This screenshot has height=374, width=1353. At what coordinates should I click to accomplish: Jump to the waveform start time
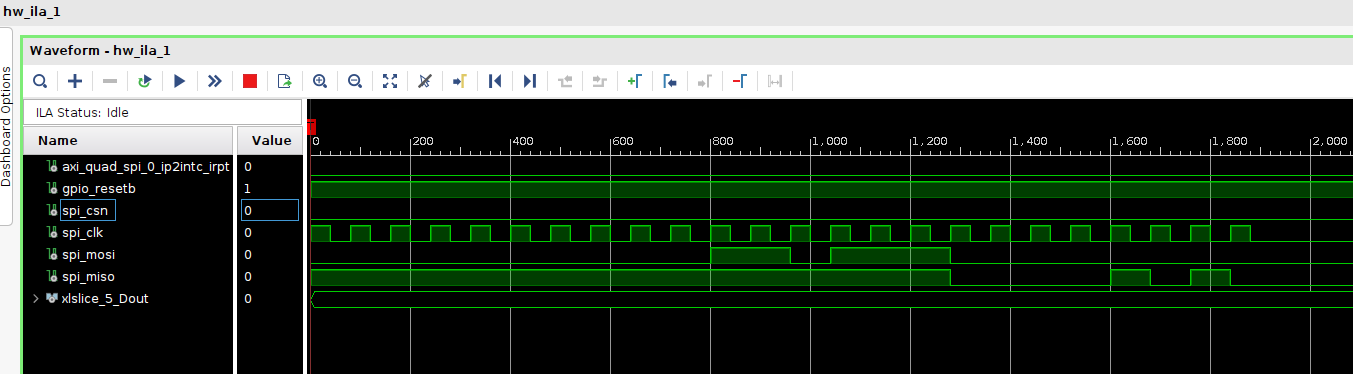494,81
